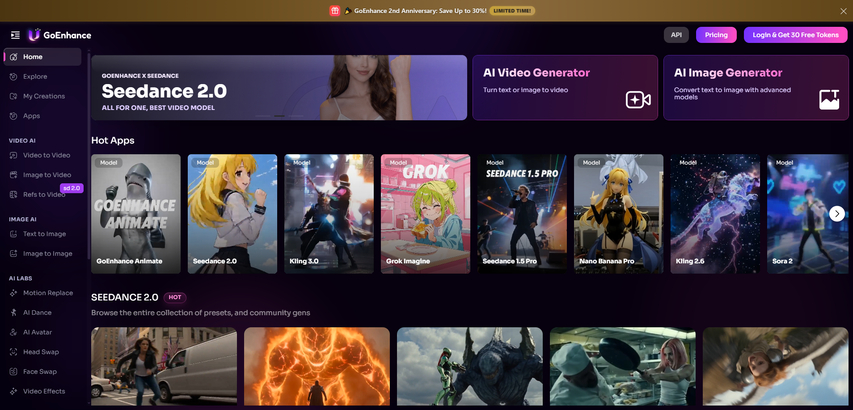
Task: Open the flying girl aerial preset
Action: click(775, 366)
